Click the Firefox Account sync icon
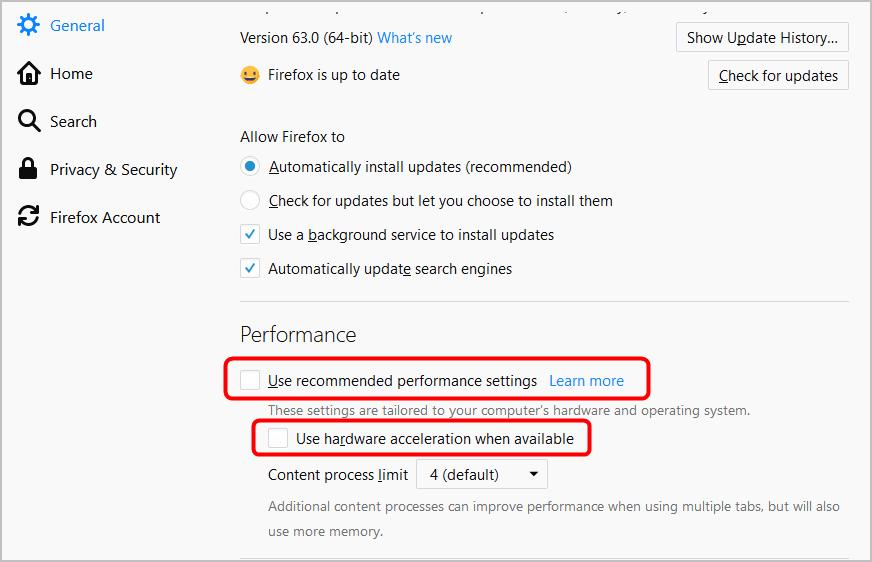This screenshot has width=872, height=562. (x=29, y=217)
